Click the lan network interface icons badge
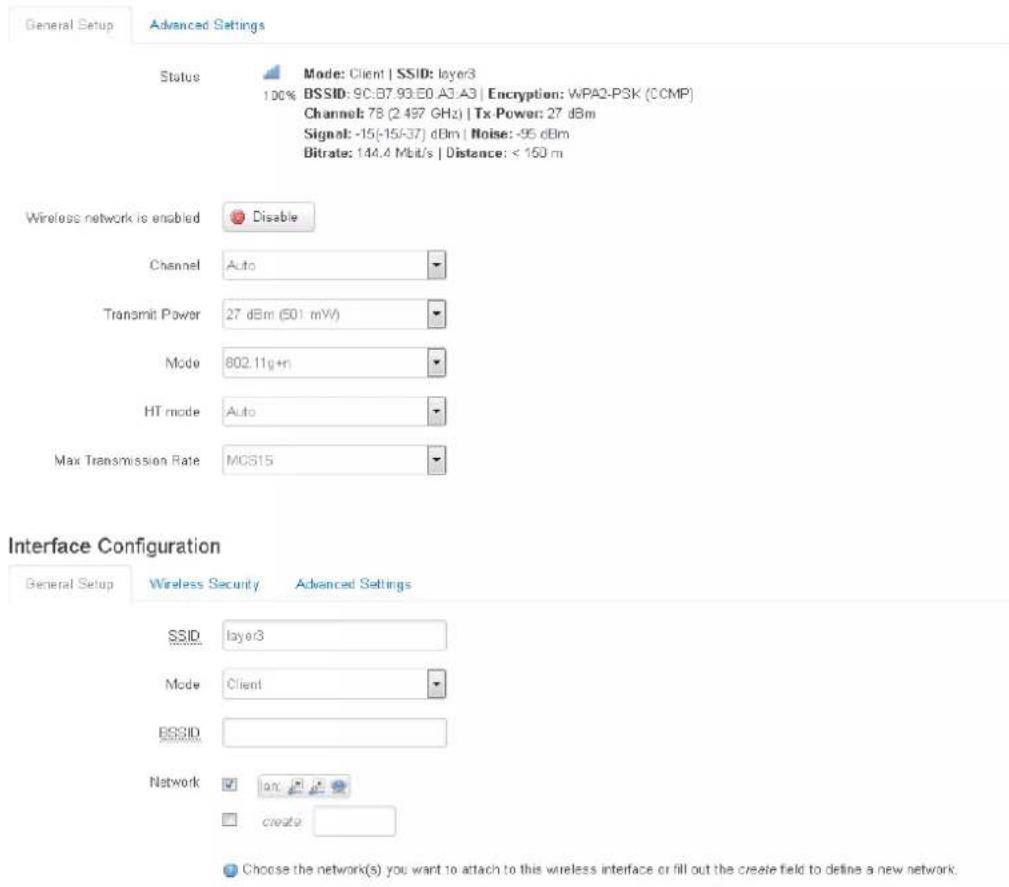The width and height of the screenshot is (1009, 887). (304, 786)
